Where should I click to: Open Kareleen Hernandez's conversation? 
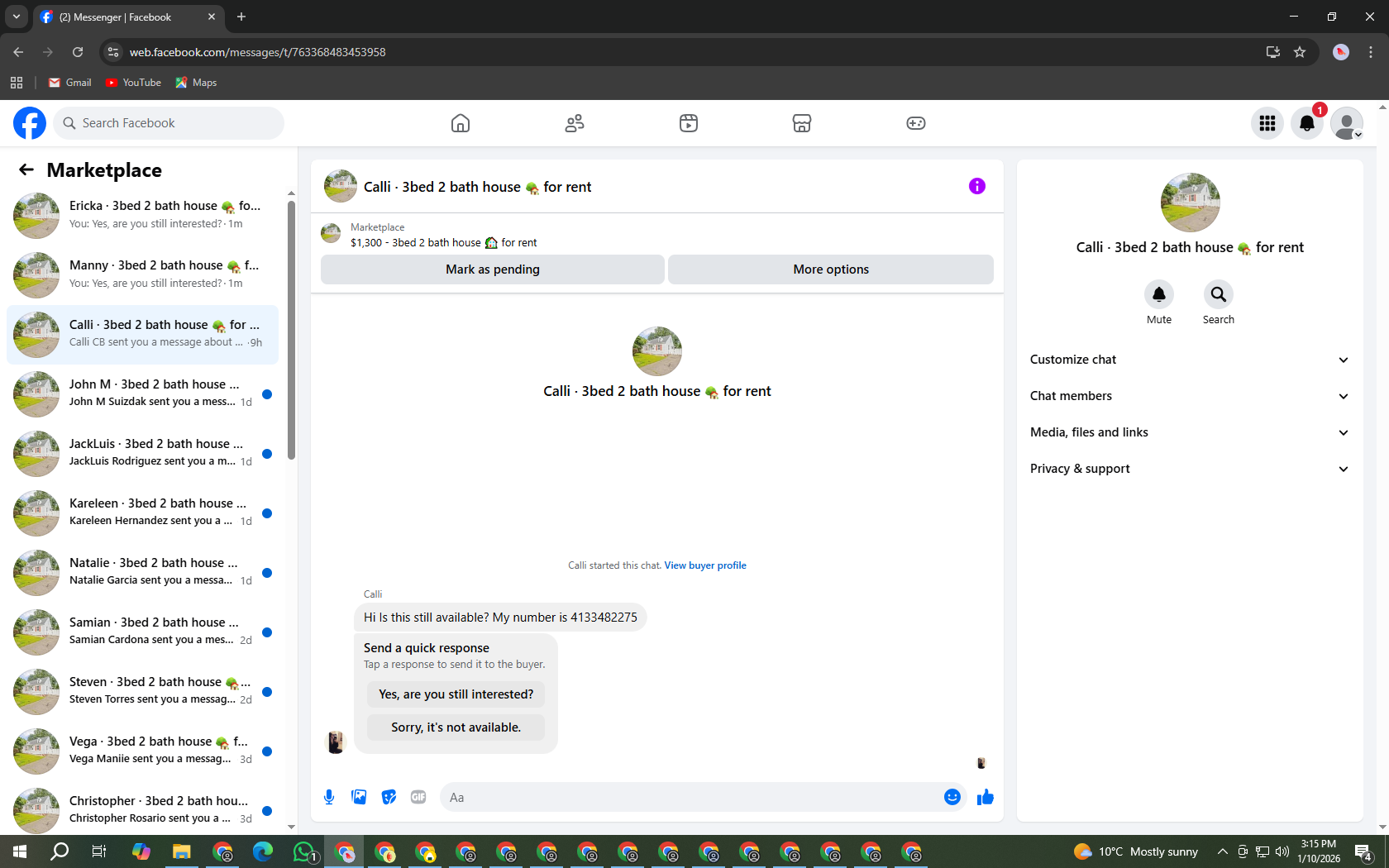point(143,513)
